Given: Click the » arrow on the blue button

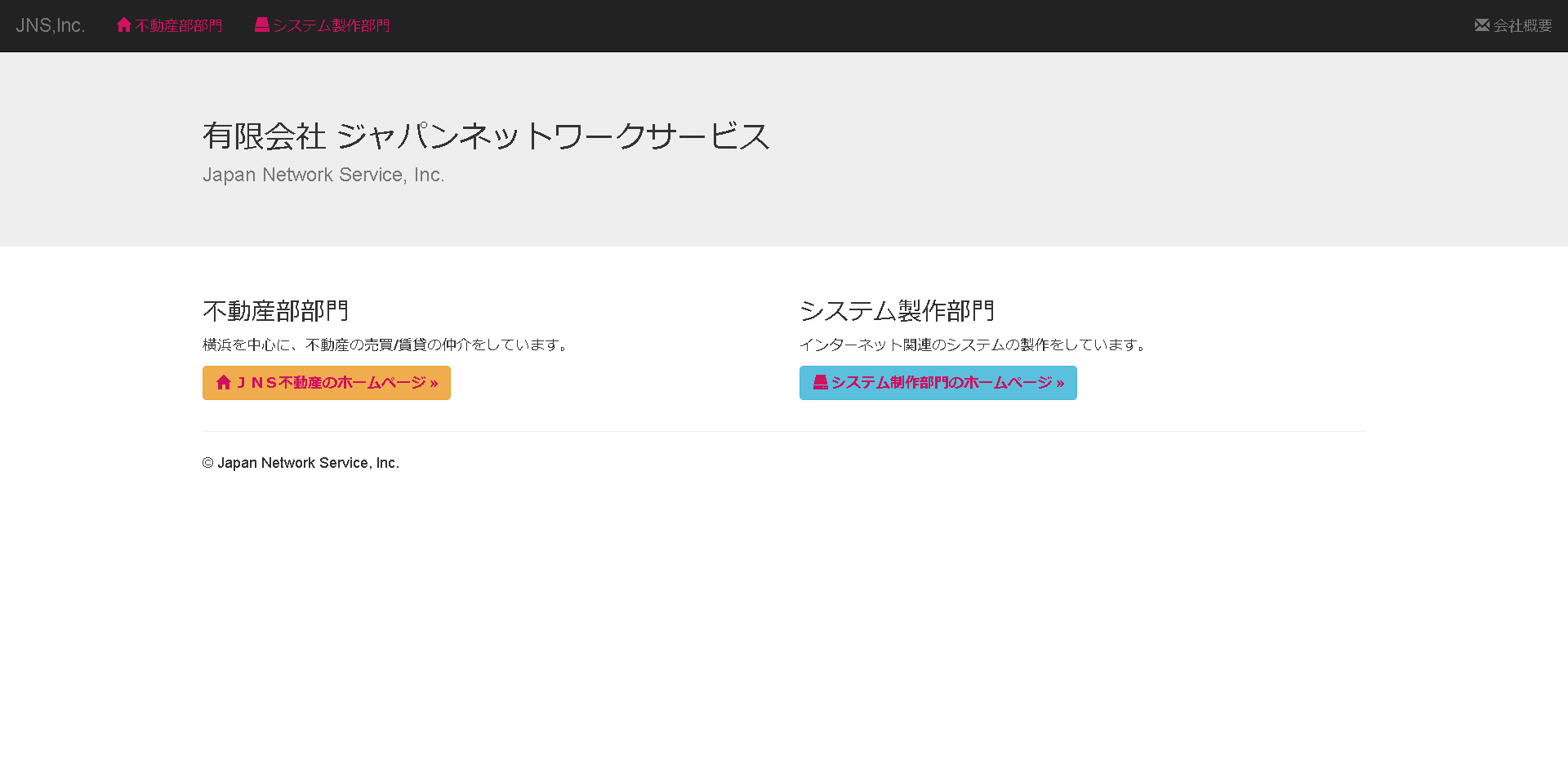Looking at the screenshot, I should pyautogui.click(x=1060, y=383).
